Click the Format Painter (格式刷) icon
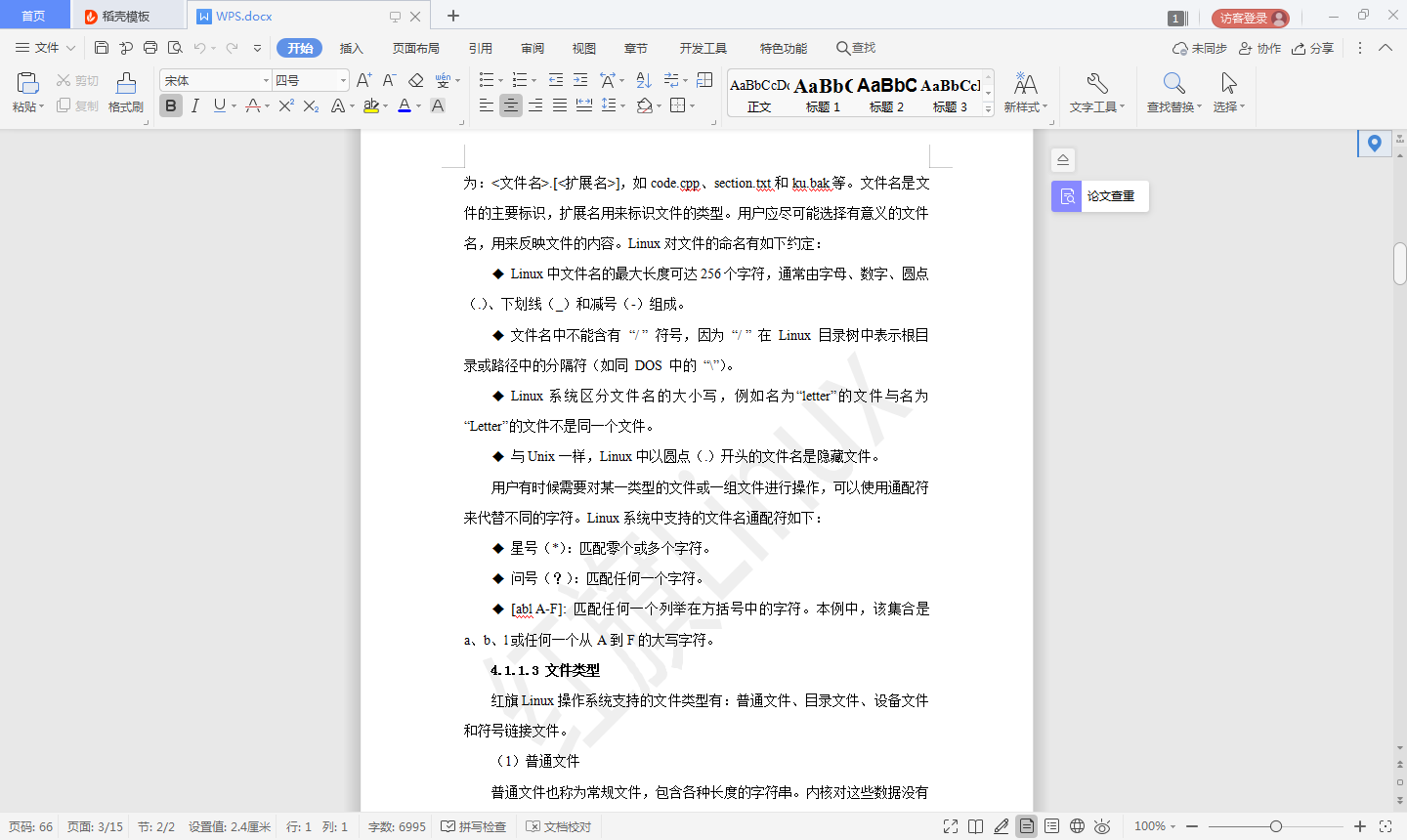Screen dimensions: 1407x840 126,83
